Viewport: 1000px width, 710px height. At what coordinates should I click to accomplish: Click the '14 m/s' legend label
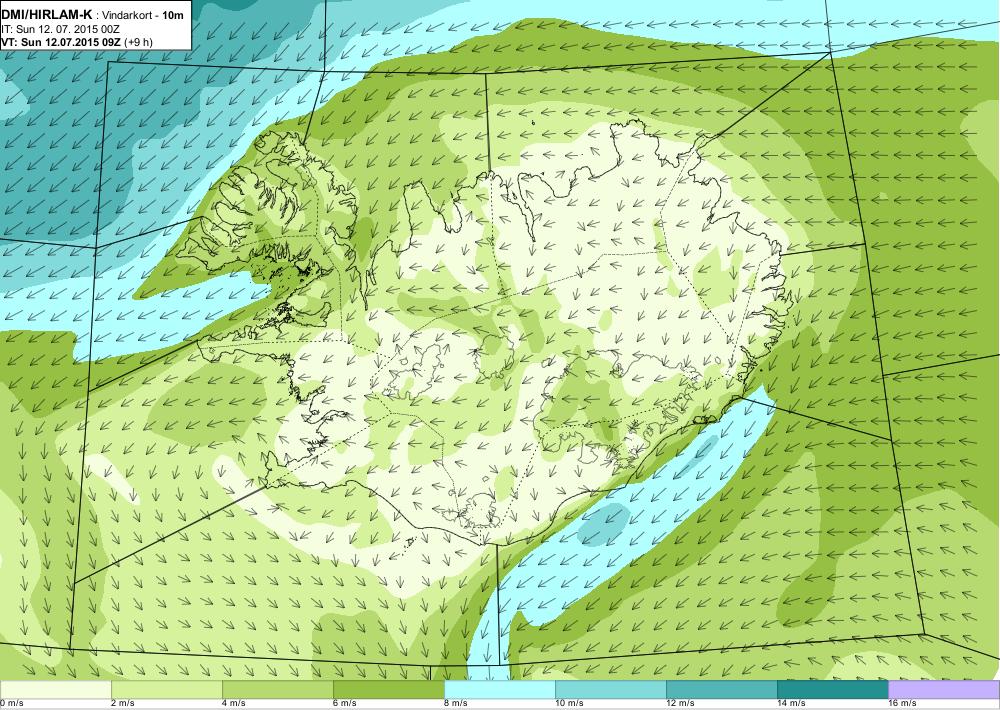791,704
